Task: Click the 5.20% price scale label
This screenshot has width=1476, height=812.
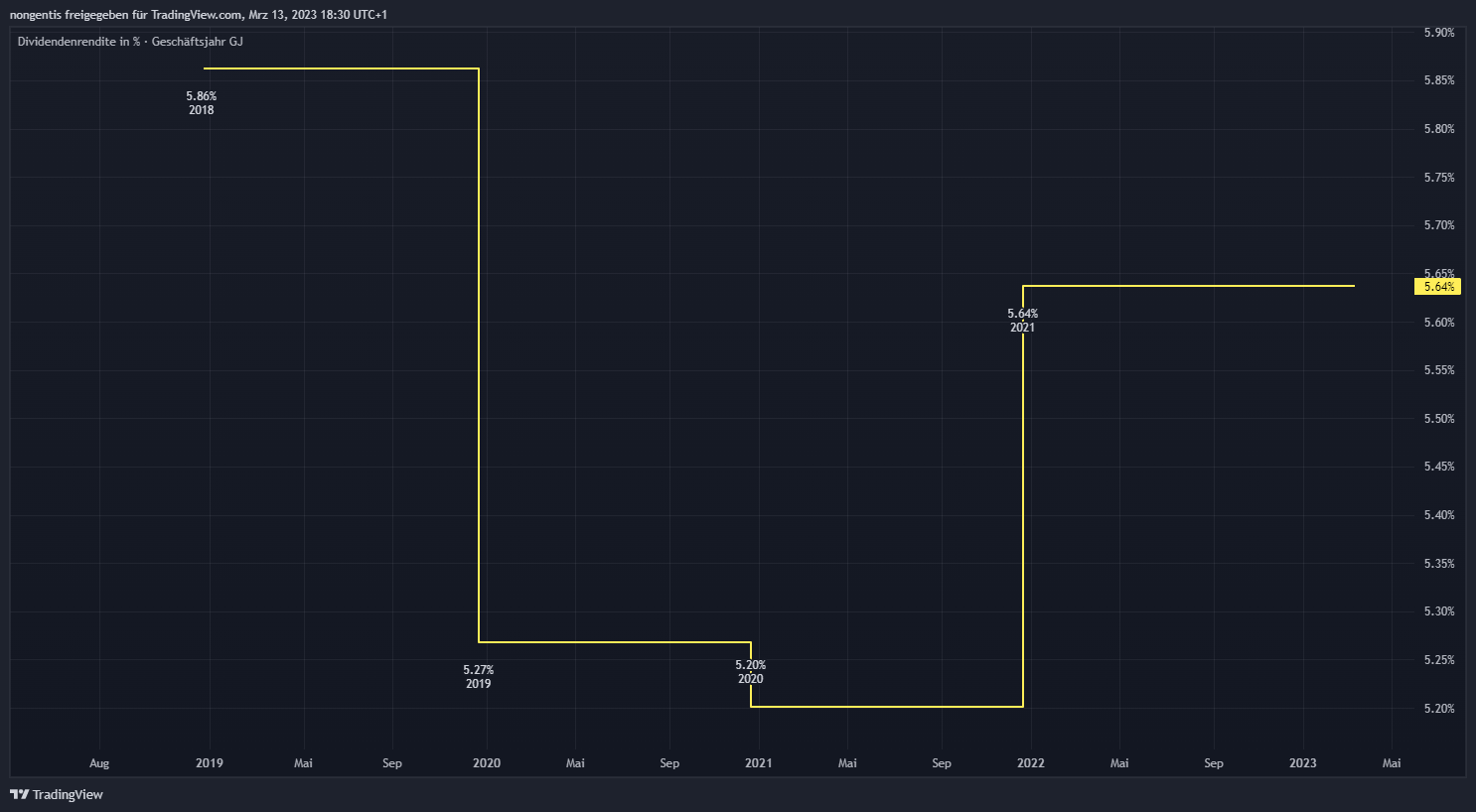Action: 1438,709
